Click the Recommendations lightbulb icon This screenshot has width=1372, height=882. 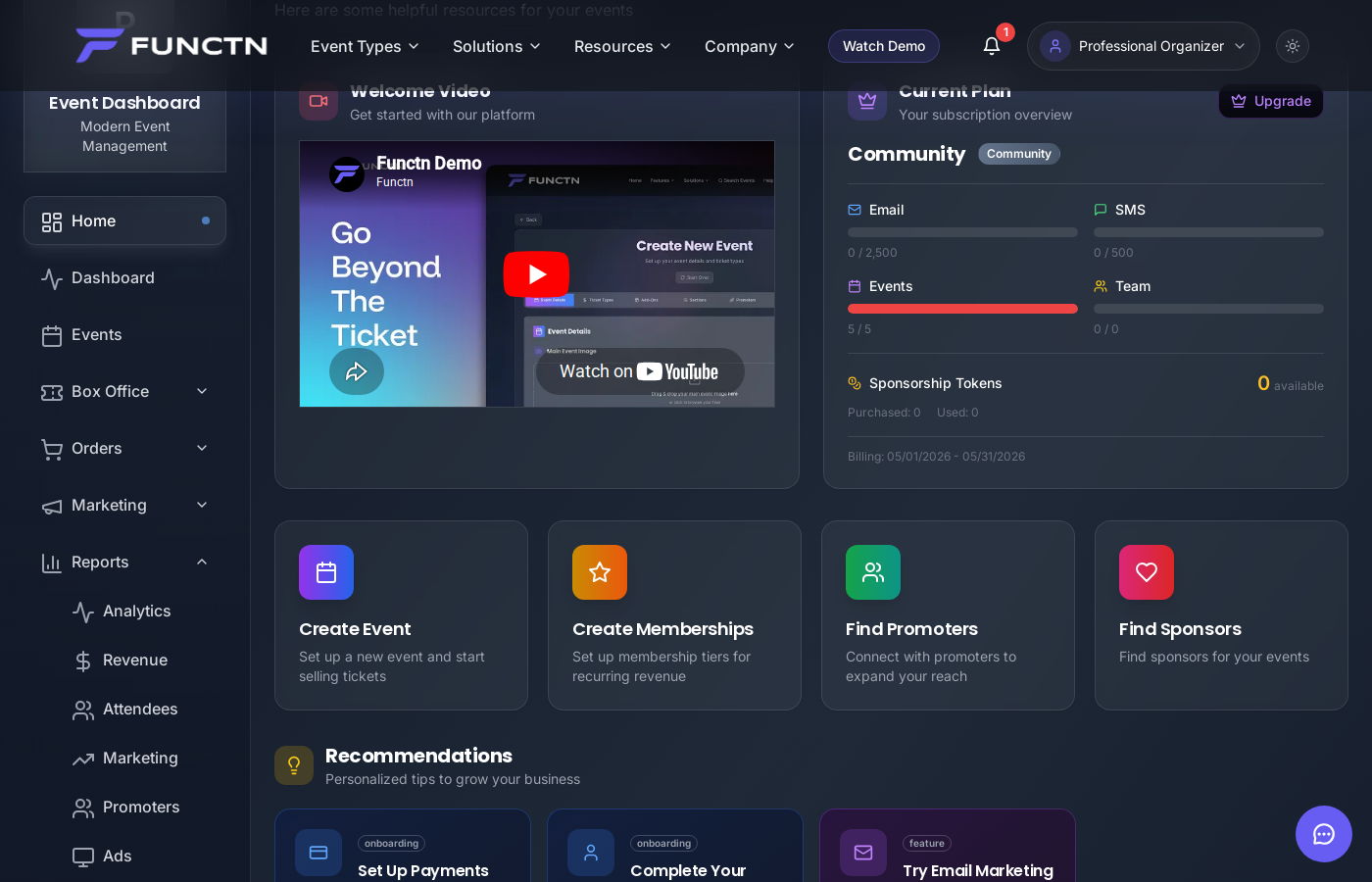(294, 765)
